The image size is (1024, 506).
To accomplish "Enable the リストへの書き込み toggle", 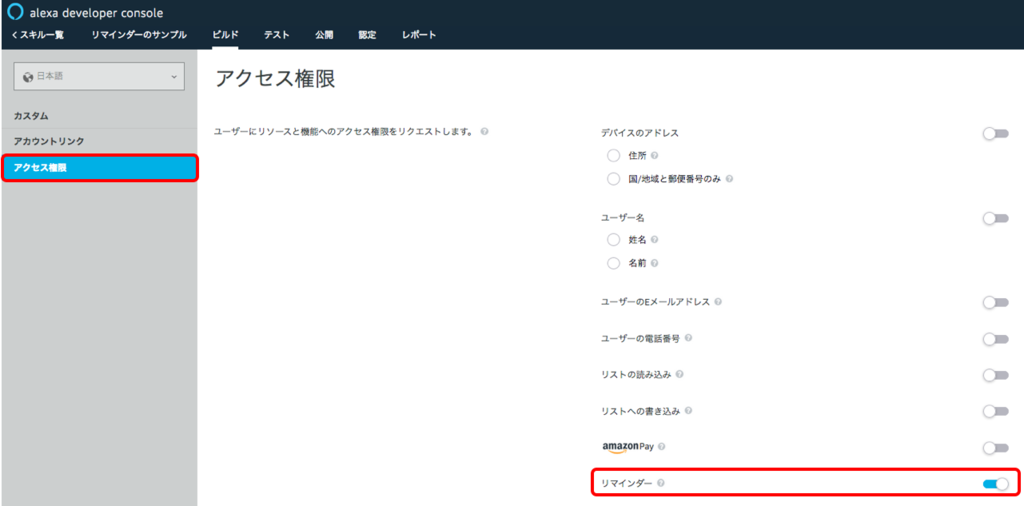I will click(x=996, y=411).
